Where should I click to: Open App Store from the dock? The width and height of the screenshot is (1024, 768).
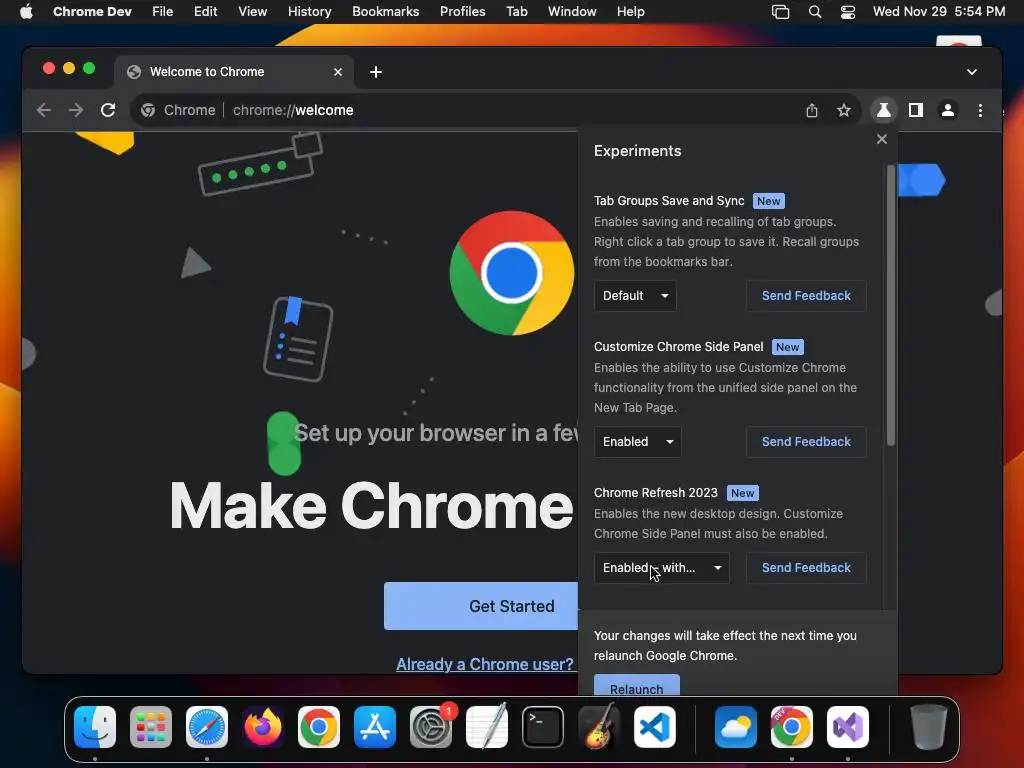(375, 727)
